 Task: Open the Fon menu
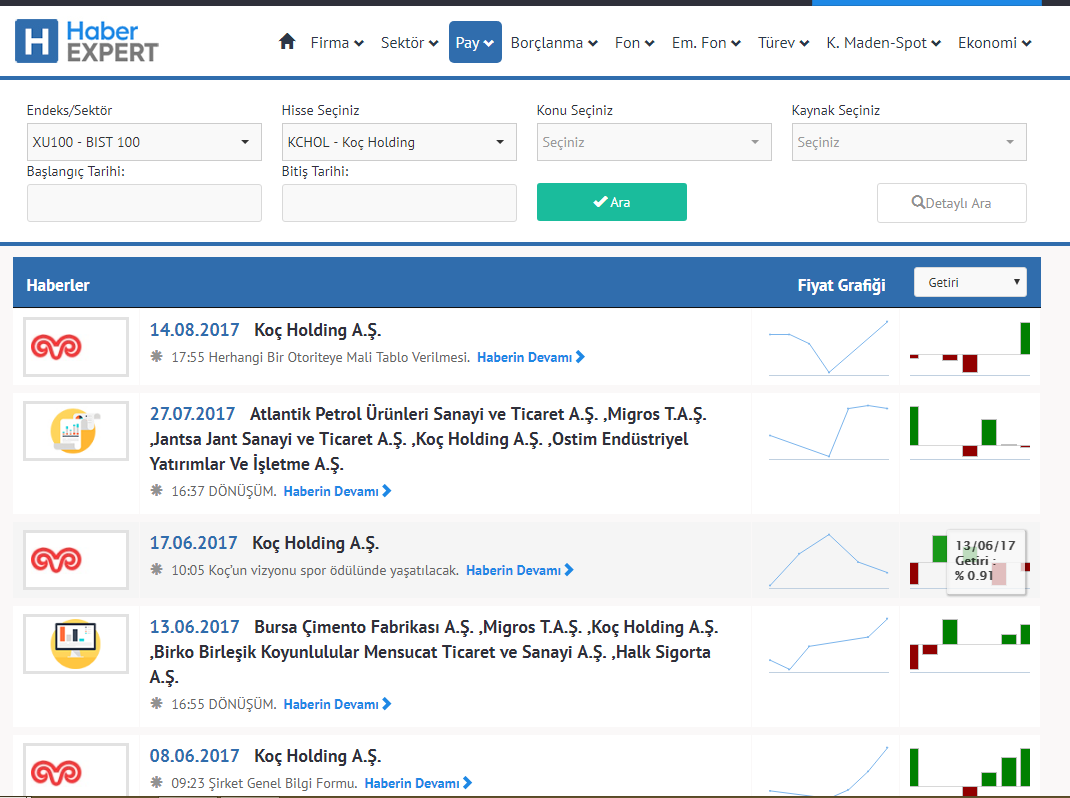click(x=635, y=42)
